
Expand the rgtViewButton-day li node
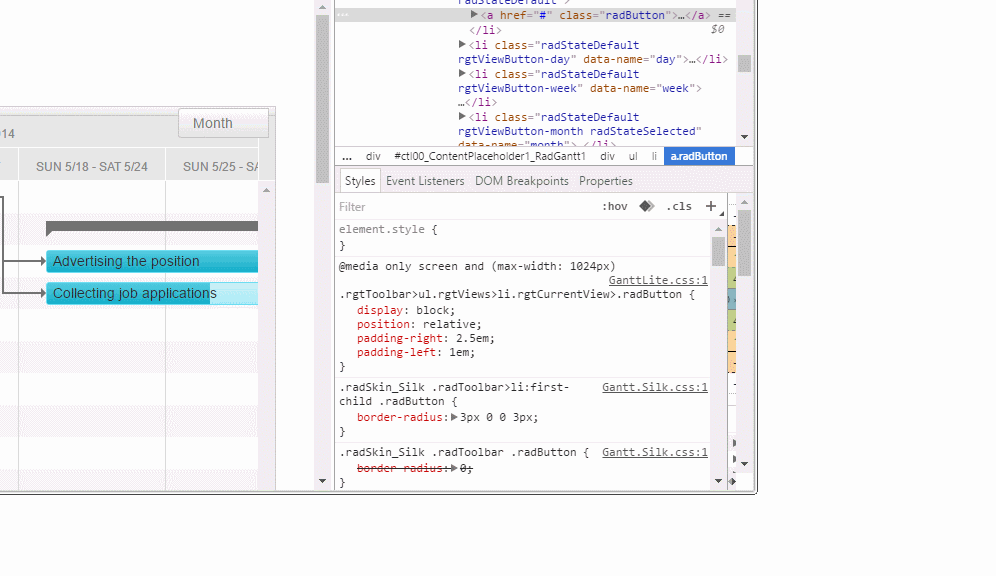pos(462,44)
